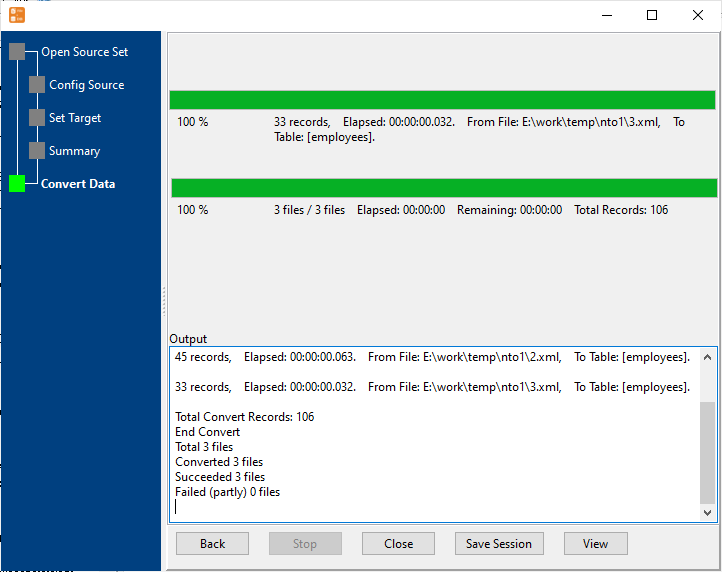Click the top green file progress bar
Viewport: 722px width, 572px height.
click(442, 100)
